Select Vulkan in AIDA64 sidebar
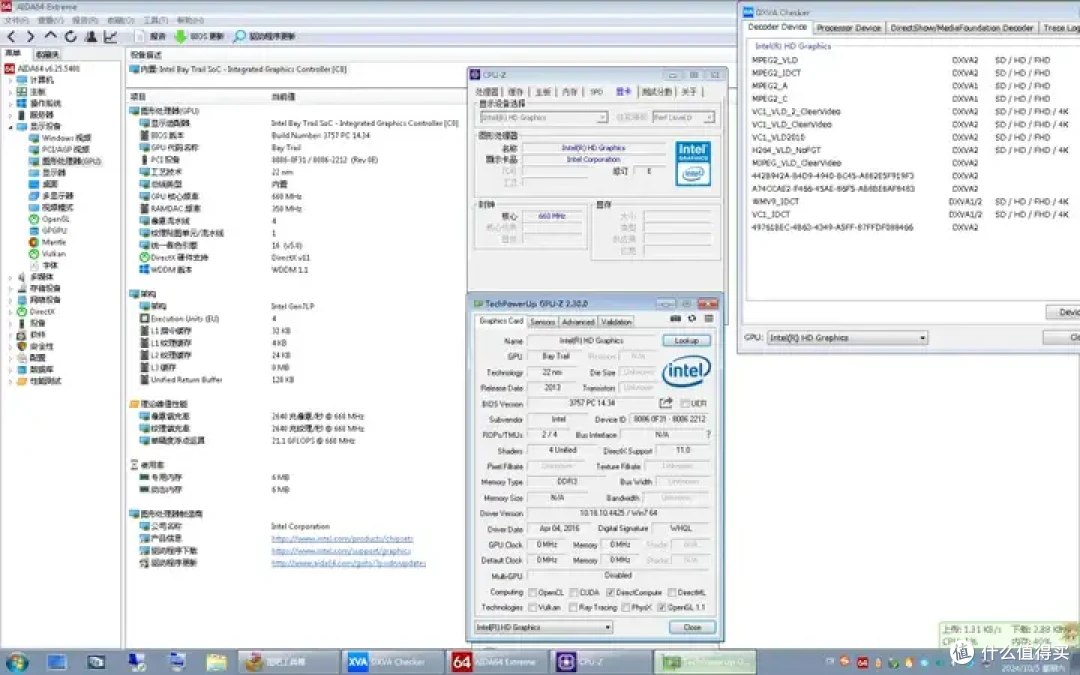1080x675 pixels. click(x=50, y=255)
